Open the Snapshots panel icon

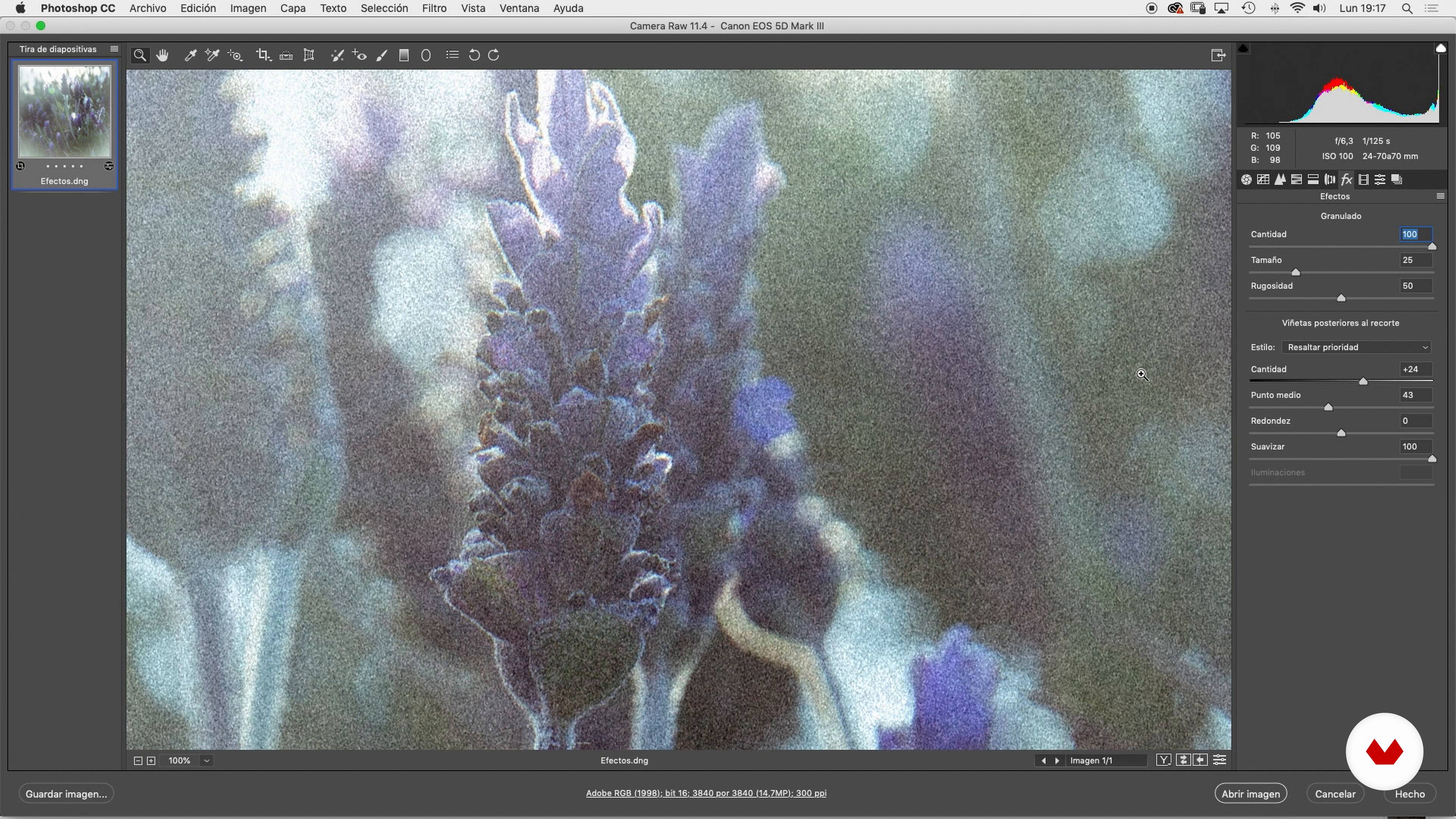1396,180
